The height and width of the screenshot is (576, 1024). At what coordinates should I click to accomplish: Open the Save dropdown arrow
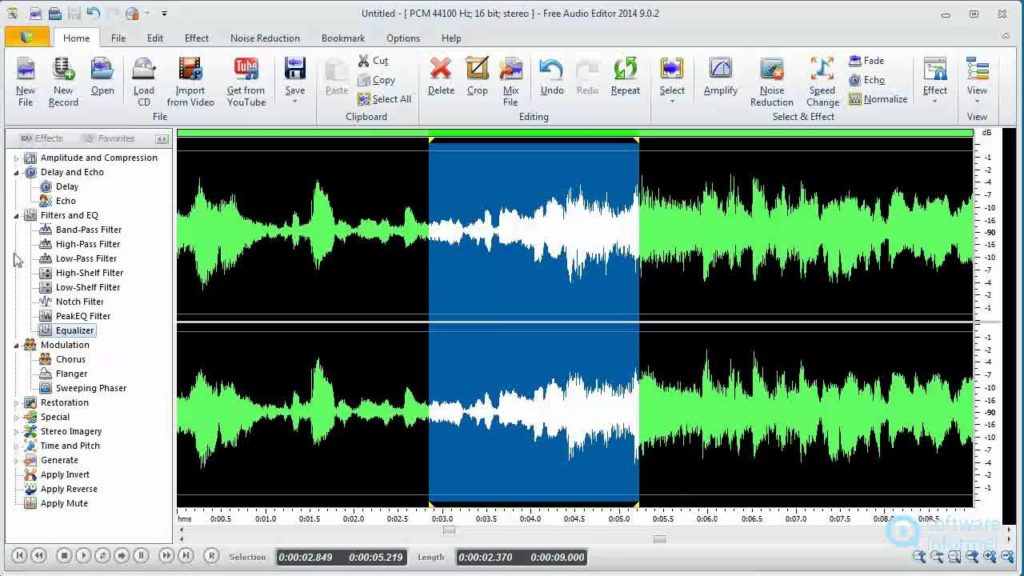pyautogui.click(x=294, y=102)
